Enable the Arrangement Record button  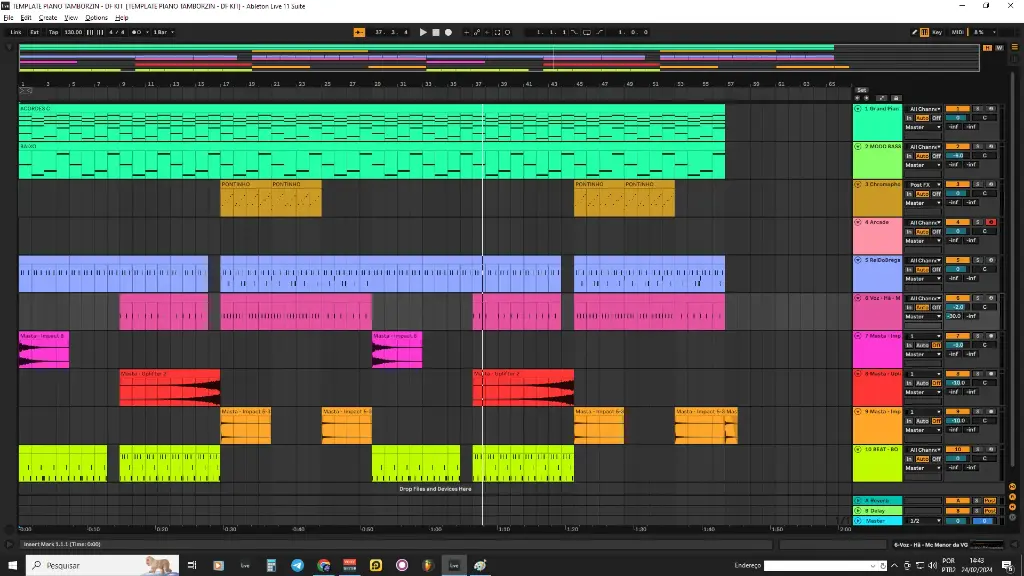tap(448, 32)
